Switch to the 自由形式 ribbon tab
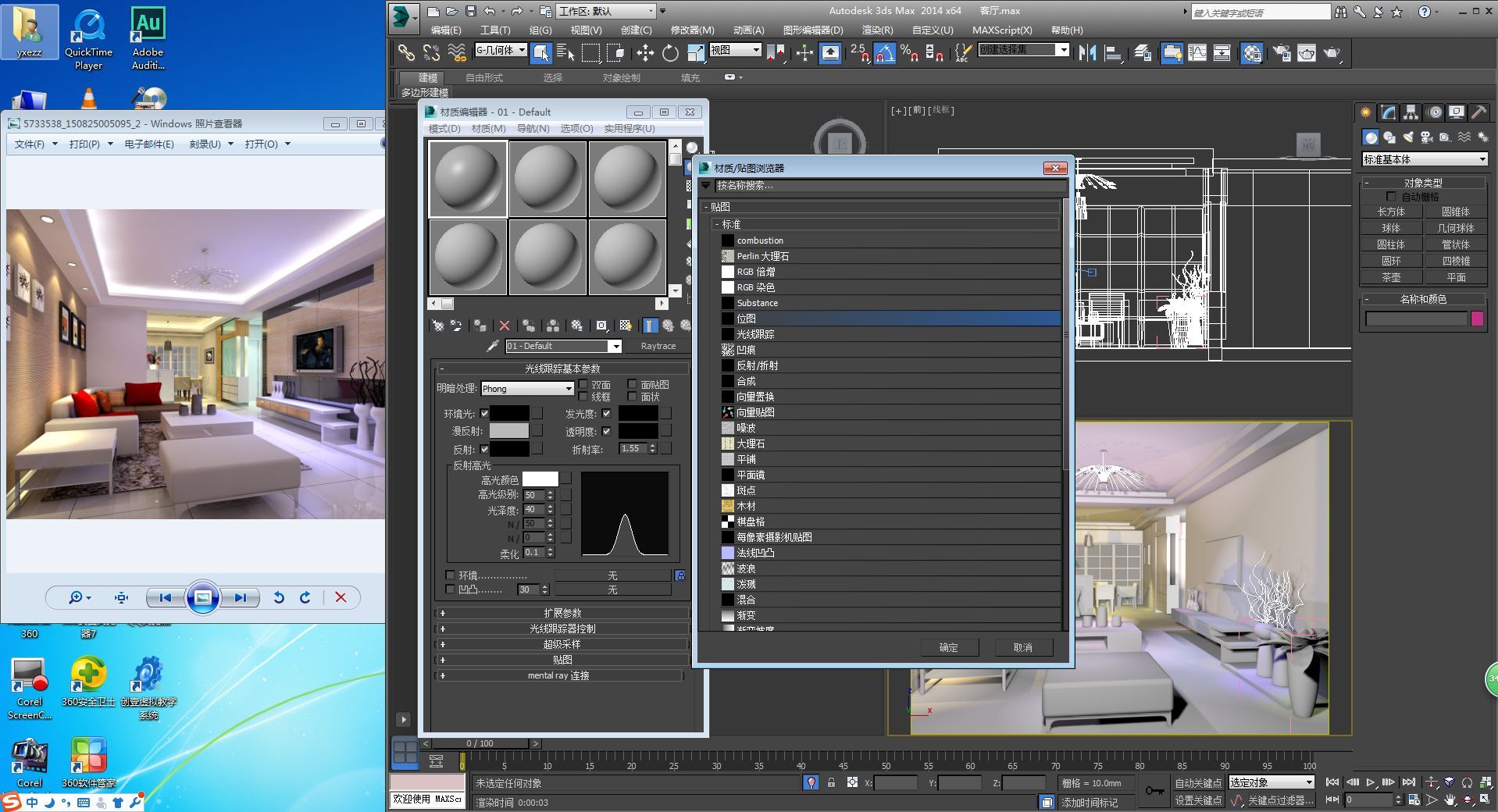The height and width of the screenshot is (812, 1498). (x=484, y=77)
